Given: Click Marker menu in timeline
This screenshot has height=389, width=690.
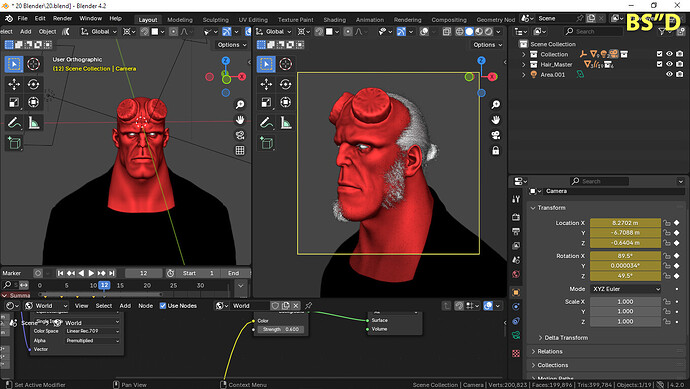Looking at the screenshot, I should pyautogui.click(x=11, y=273).
